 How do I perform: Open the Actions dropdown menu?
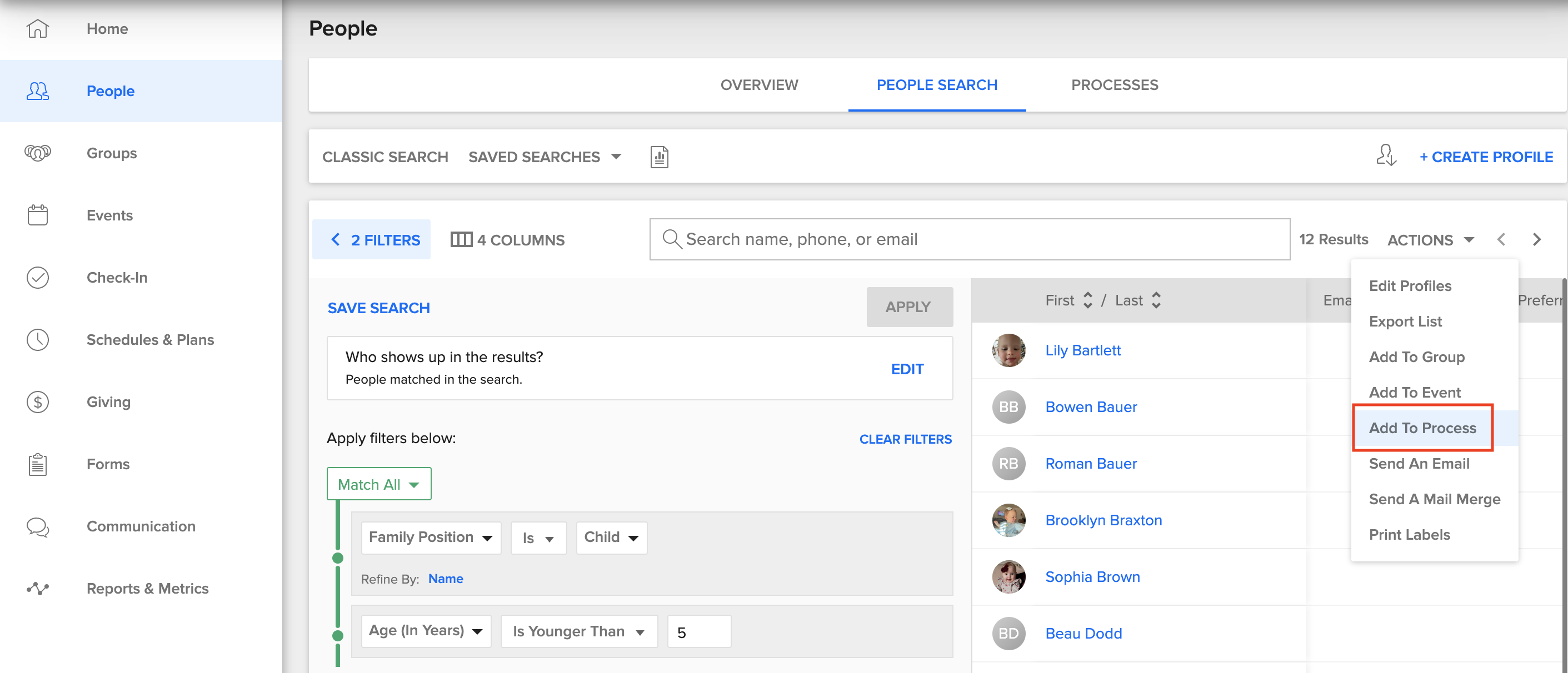click(x=1430, y=239)
